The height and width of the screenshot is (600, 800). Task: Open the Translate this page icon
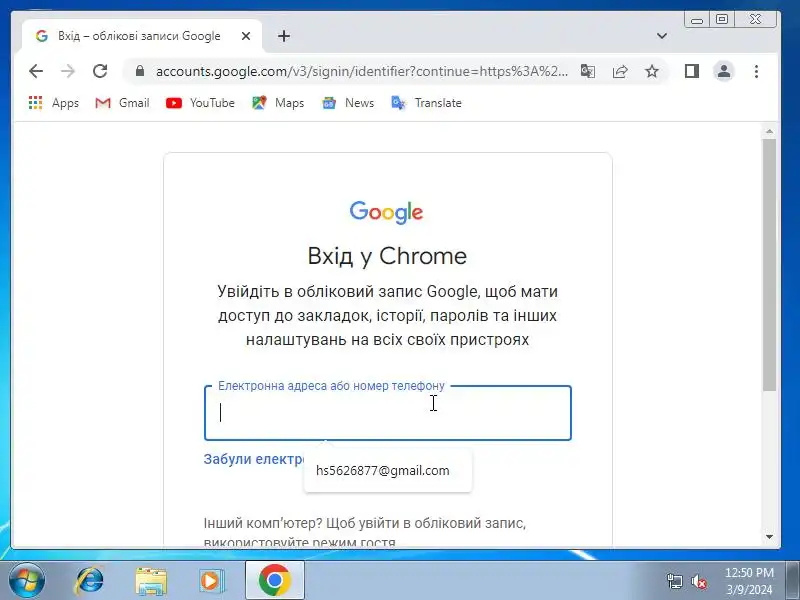588,71
